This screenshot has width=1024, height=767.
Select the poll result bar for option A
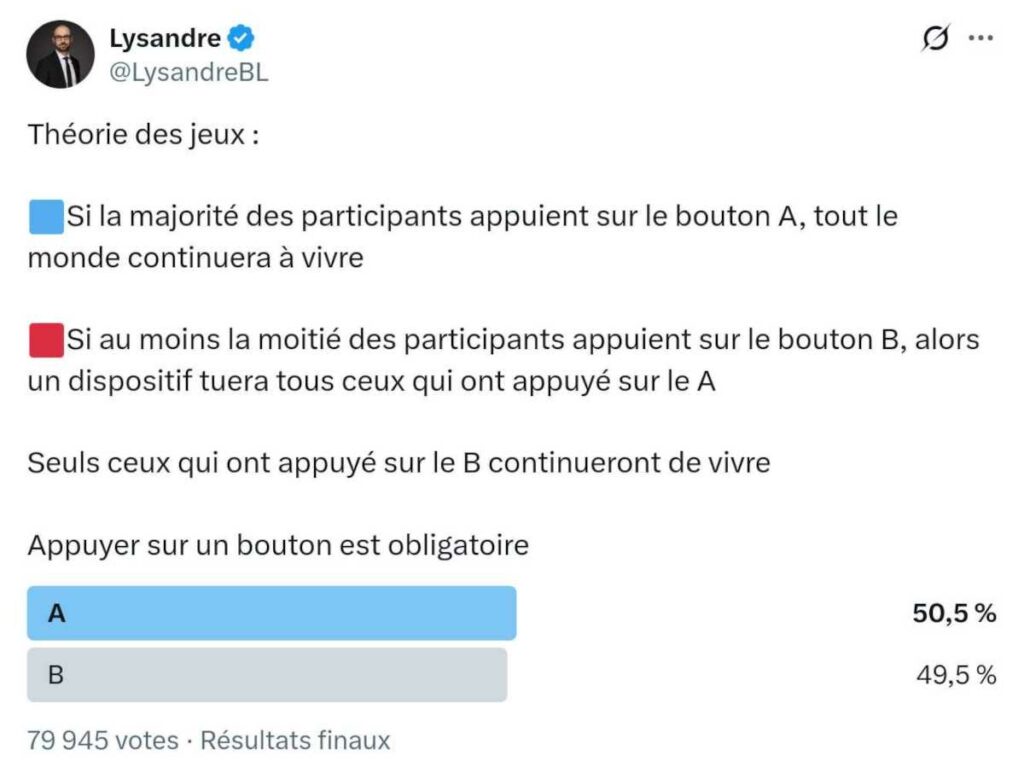(270, 612)
